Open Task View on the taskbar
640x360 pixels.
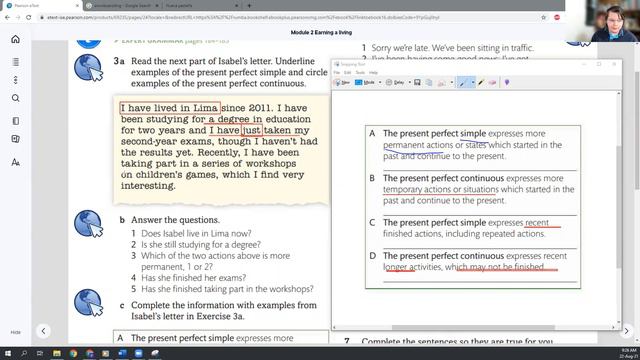pyautogui.click(x=40, y=353)
